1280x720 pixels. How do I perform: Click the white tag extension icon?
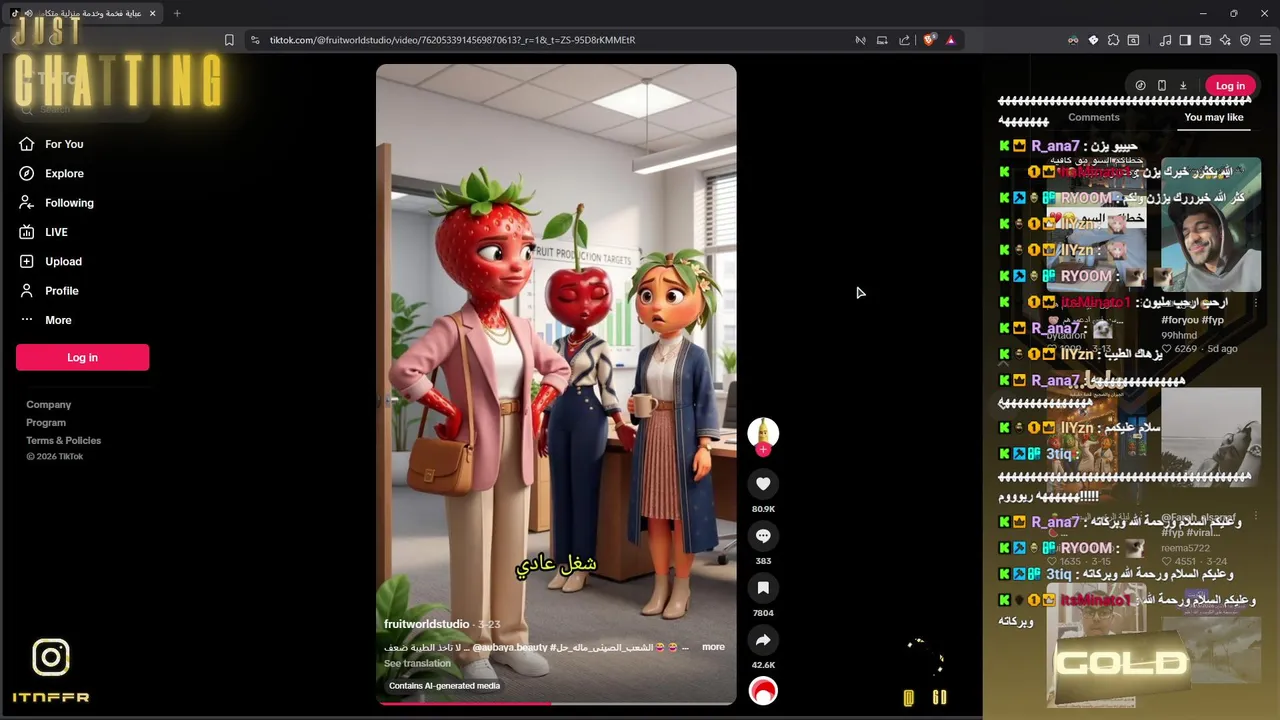click(1093, 40)
